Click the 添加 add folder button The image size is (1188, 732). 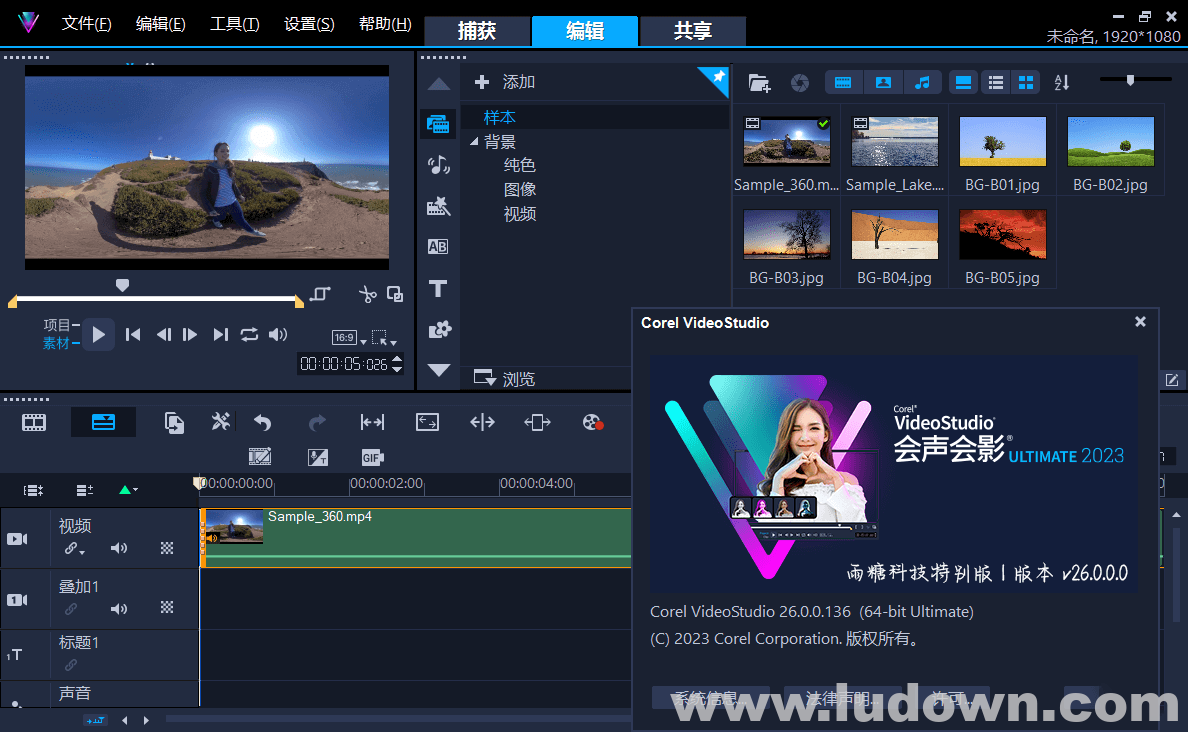click(505, 82)
